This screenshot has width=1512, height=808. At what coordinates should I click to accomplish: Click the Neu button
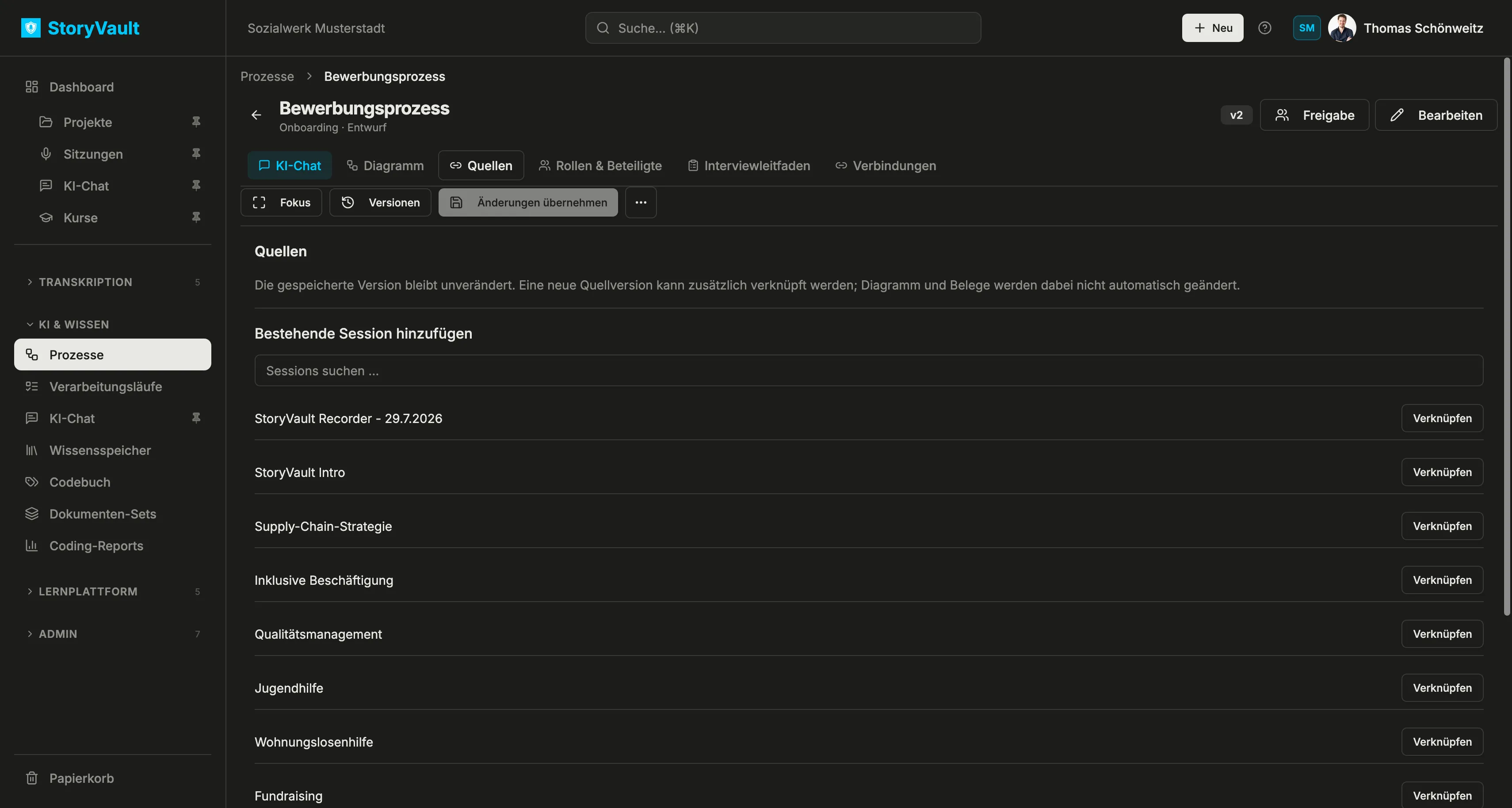point(1213,27)
